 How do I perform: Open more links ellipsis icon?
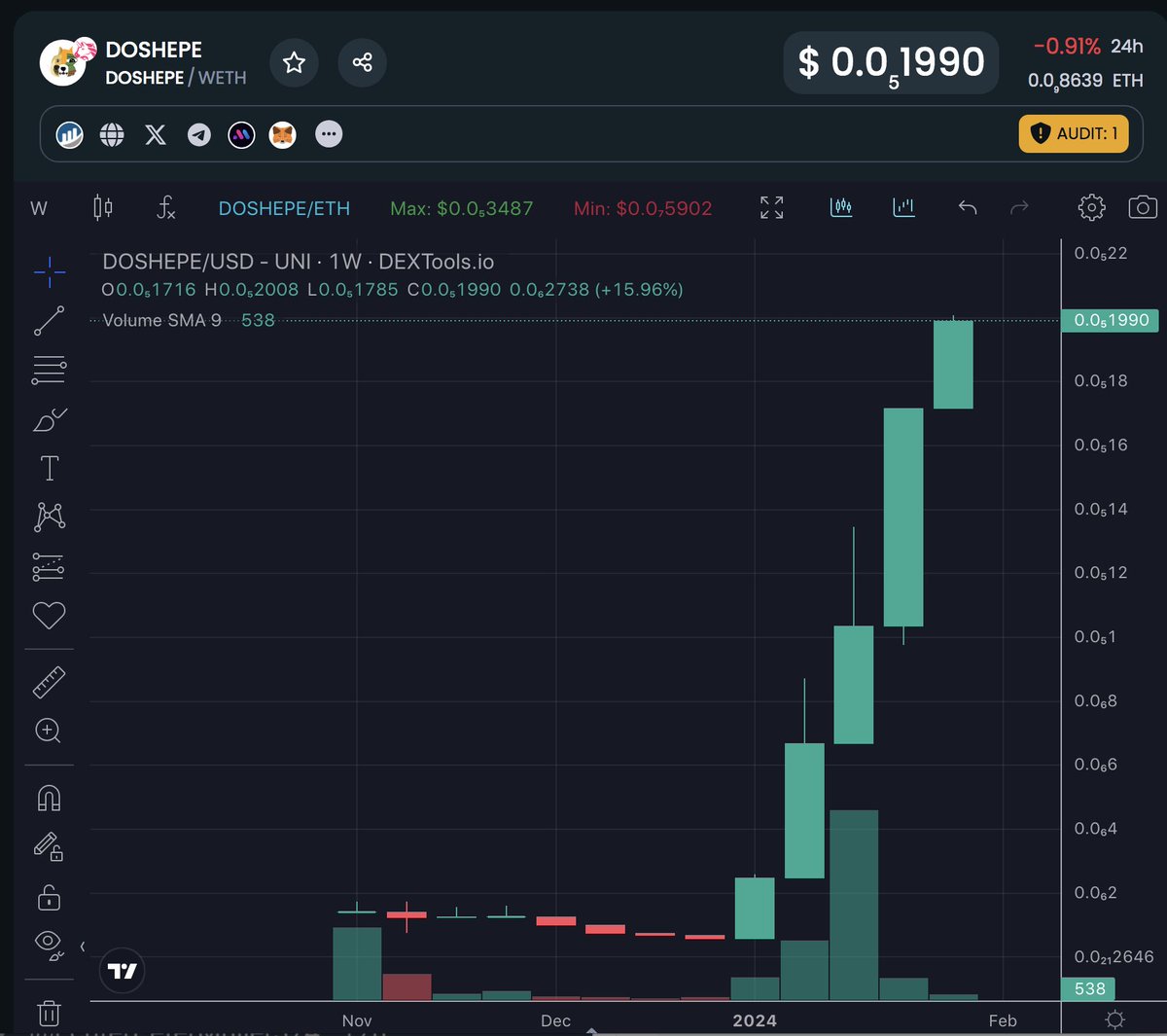click(x=329, y=134)
